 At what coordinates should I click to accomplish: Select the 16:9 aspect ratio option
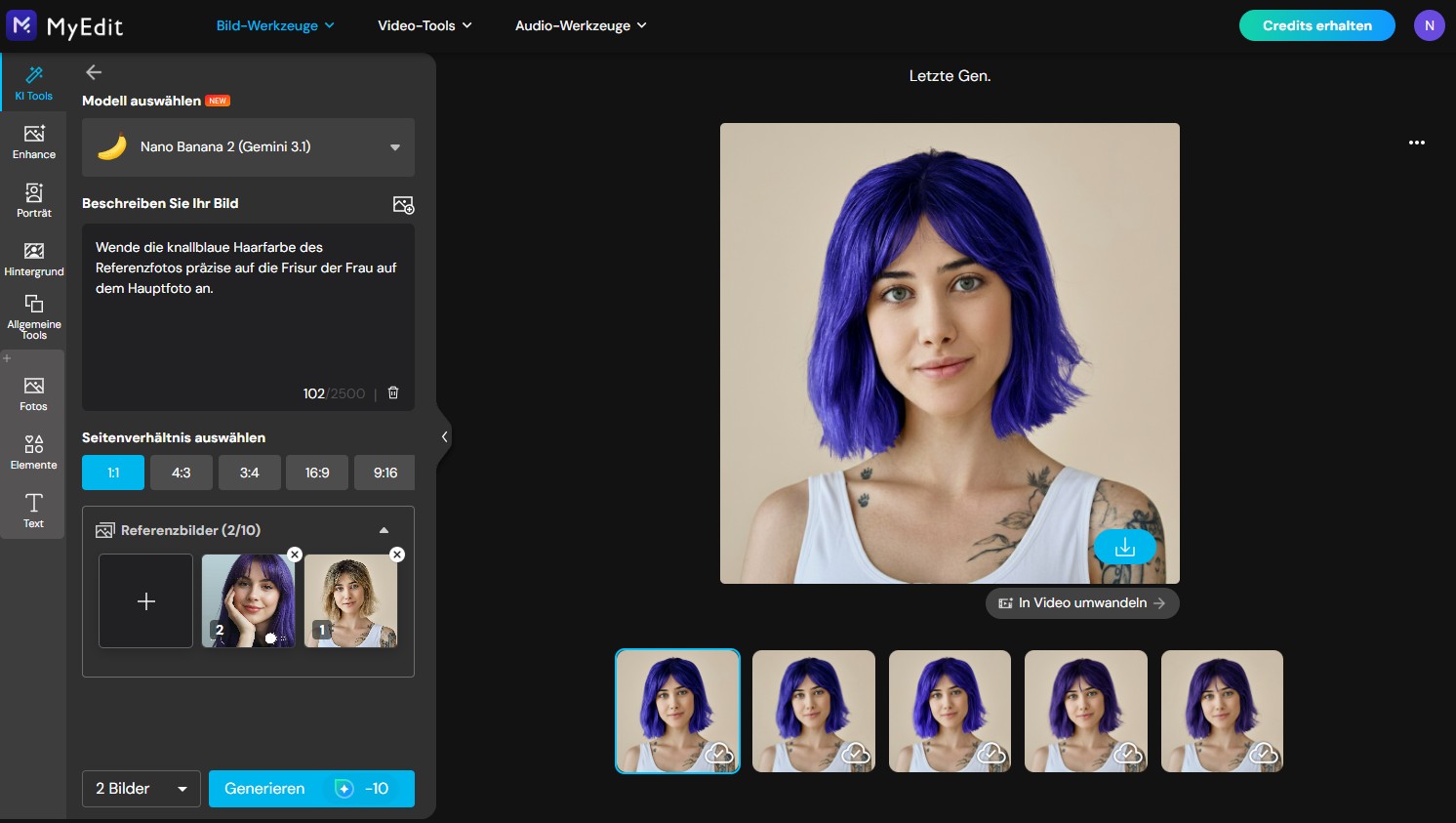(x=316, y=472)
